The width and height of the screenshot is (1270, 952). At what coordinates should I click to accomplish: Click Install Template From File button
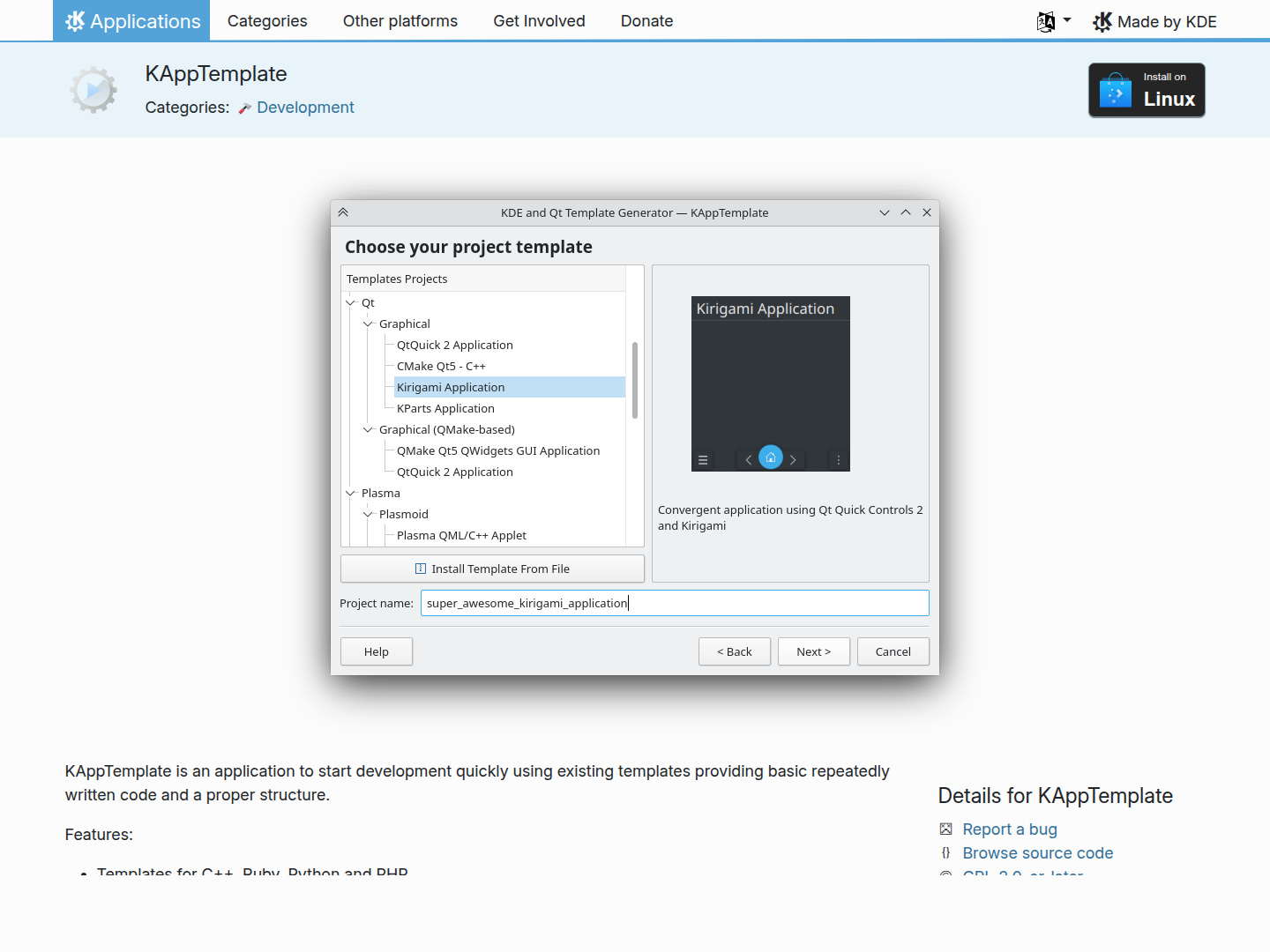point(492,569)
